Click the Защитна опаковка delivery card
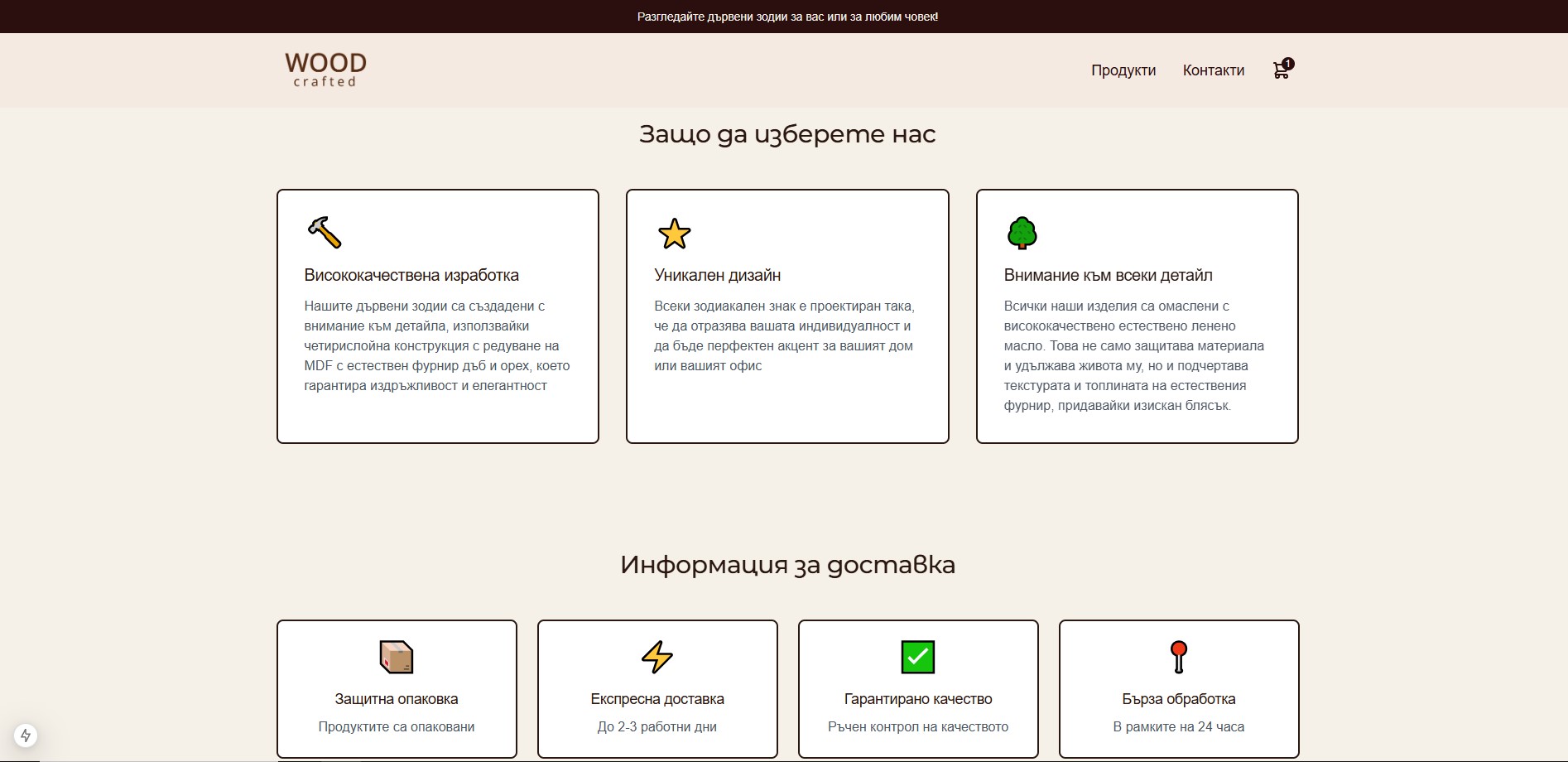 (x=397, y=688)
